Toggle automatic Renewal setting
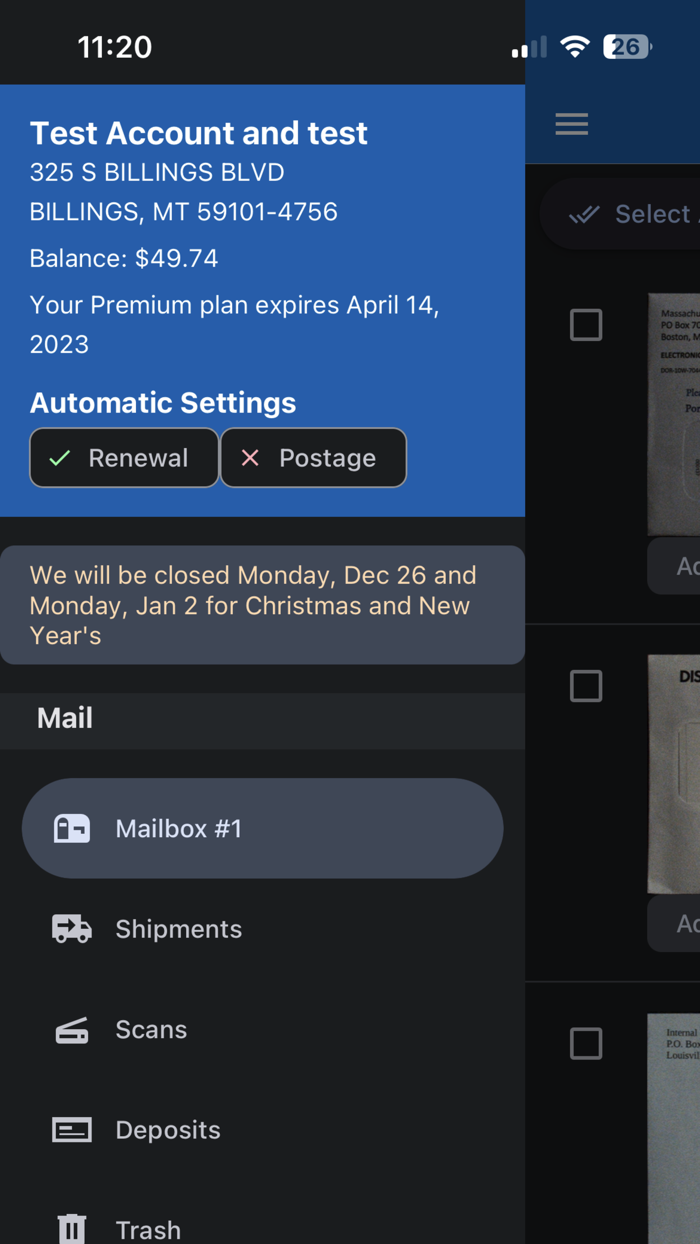This screenshot has width=700, height=1244. click(x=123, y=457)
